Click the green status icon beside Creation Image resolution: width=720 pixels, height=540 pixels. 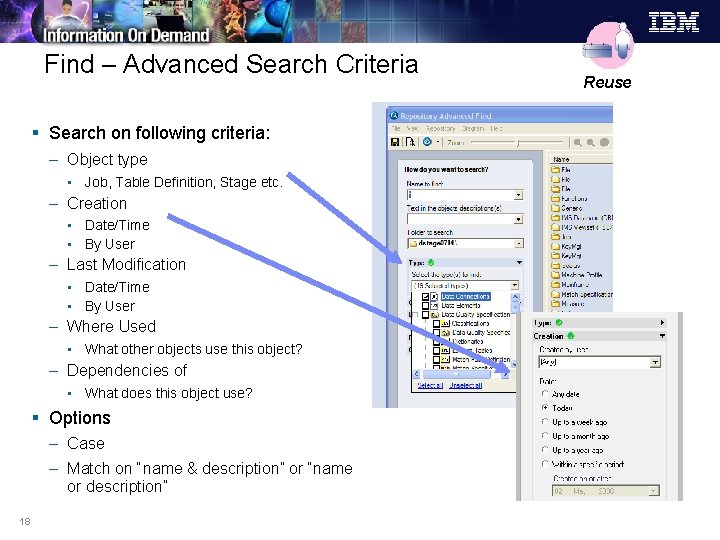tap(571, 336)
